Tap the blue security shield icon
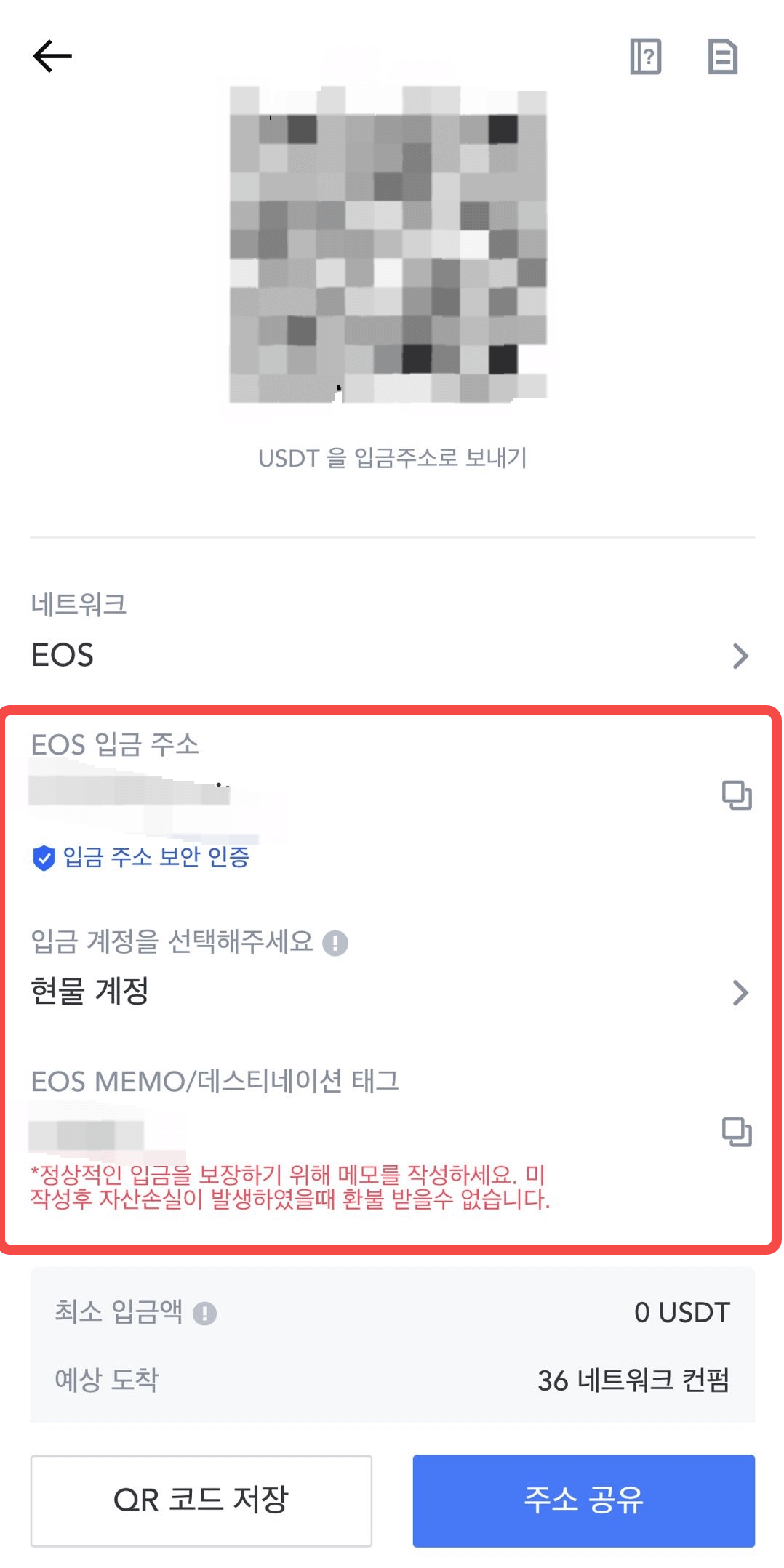The image size is (784, 1568). [44, 858]
